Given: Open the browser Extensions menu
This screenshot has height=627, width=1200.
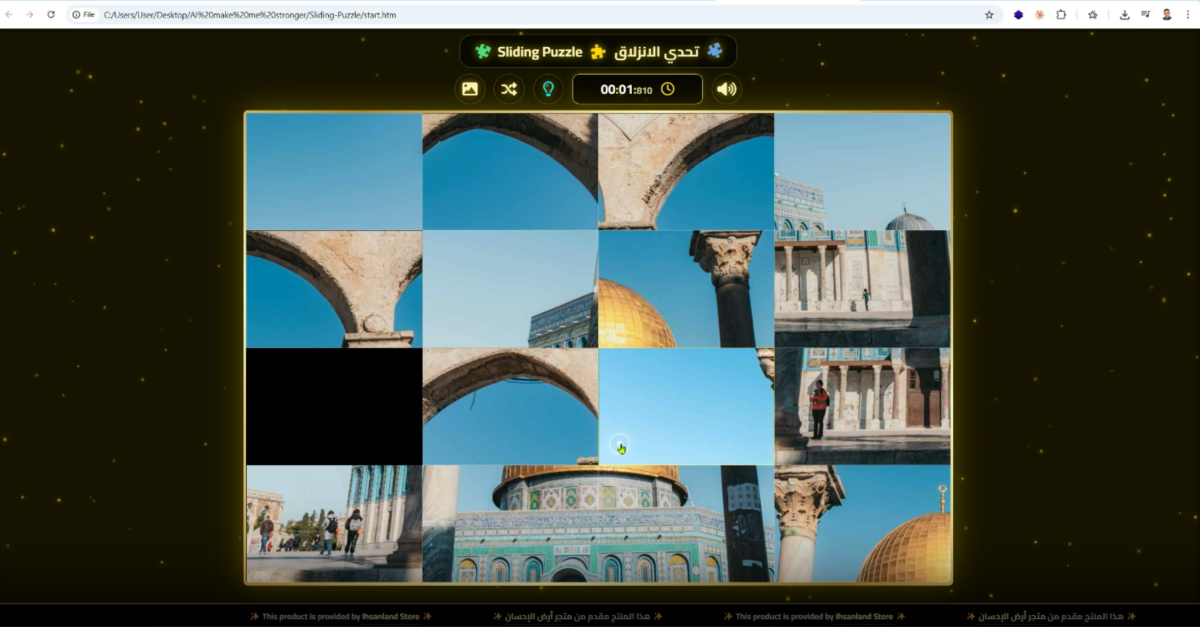Looking at the screenshot, I should [x=1061, y=15].
